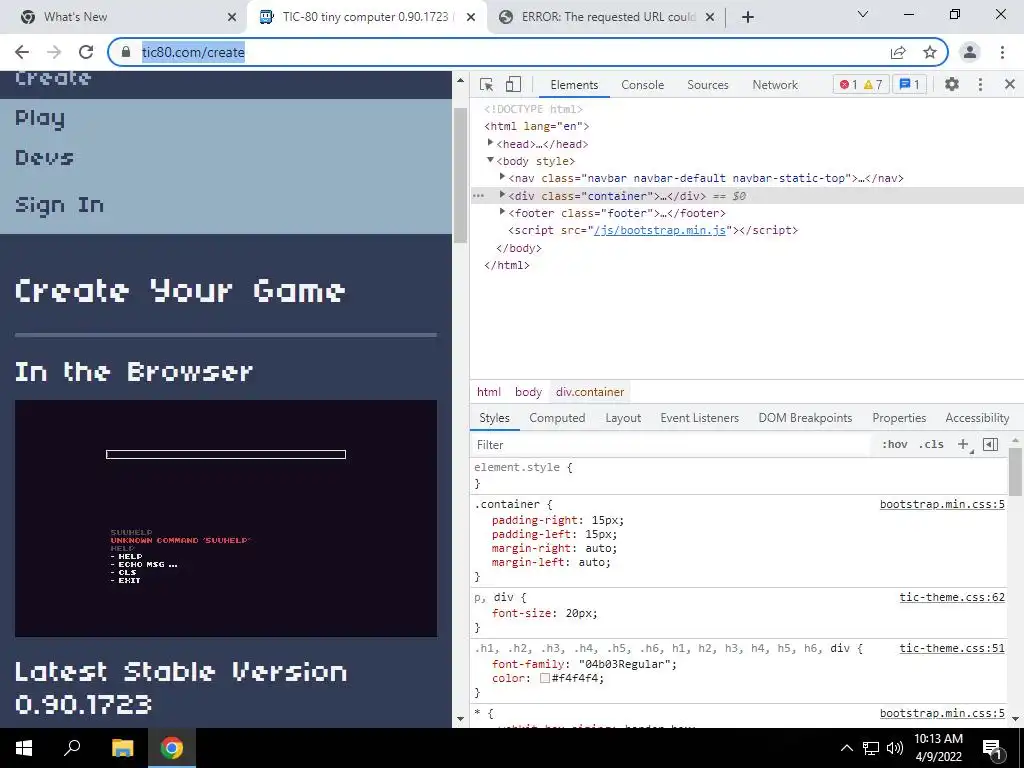Image resolution: width=1024 pixels, height=768 pixels.
Task: Click the Devs navigation link
Action: 44,157
